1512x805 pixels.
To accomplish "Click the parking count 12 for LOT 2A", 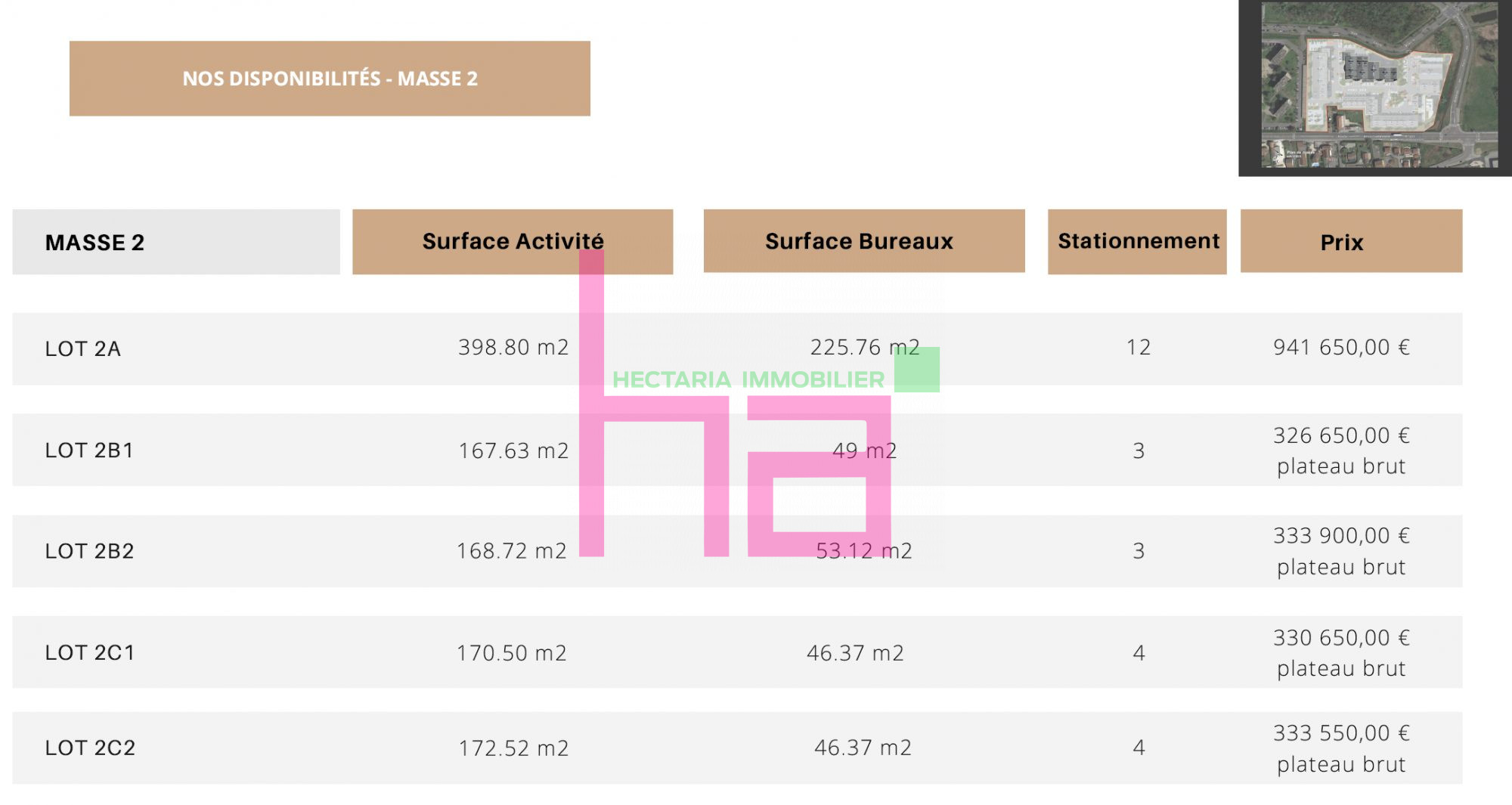I will (1139, 347).
